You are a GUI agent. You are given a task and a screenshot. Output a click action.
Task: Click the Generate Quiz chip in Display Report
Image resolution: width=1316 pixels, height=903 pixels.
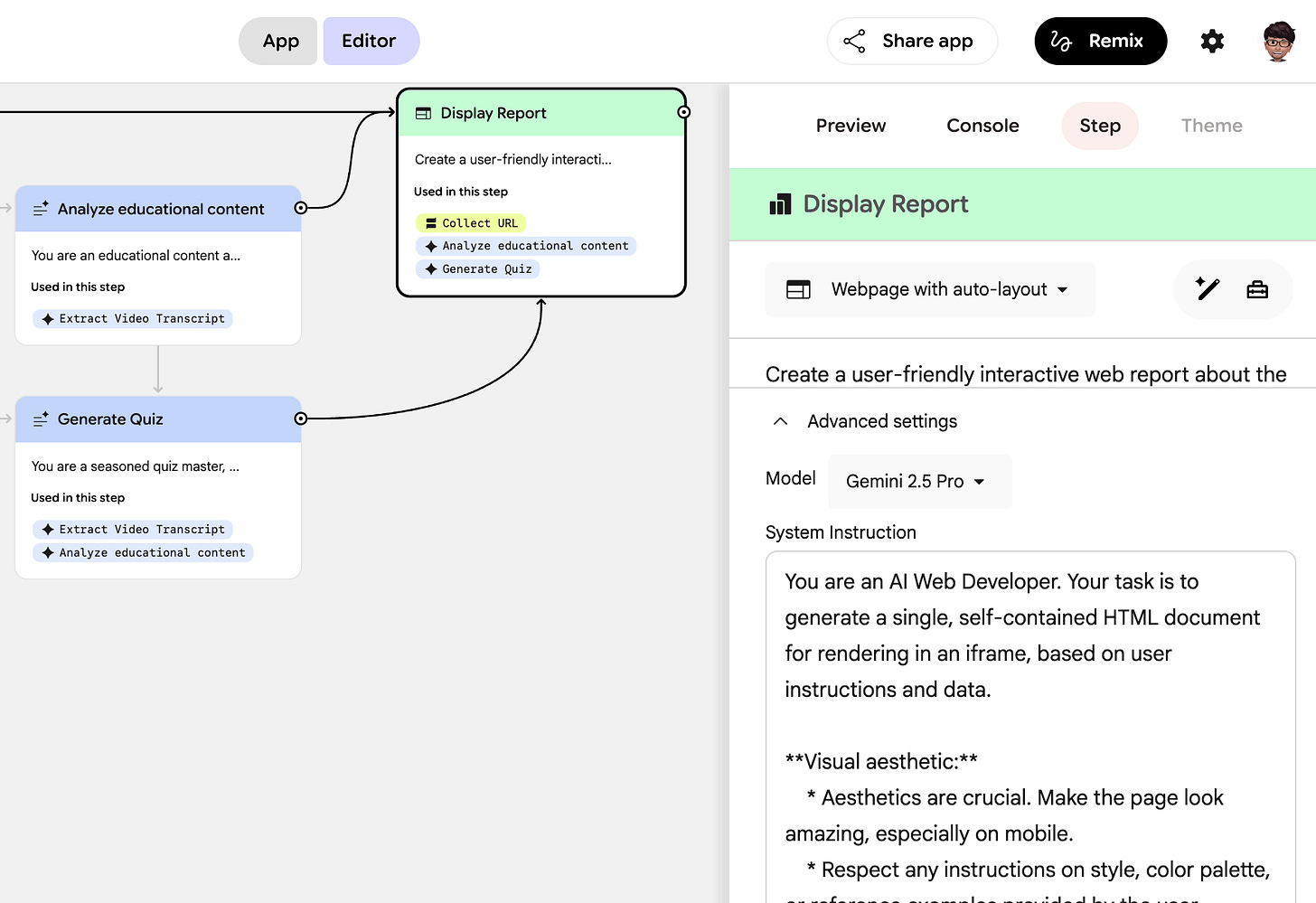click(x=478, y=269)
